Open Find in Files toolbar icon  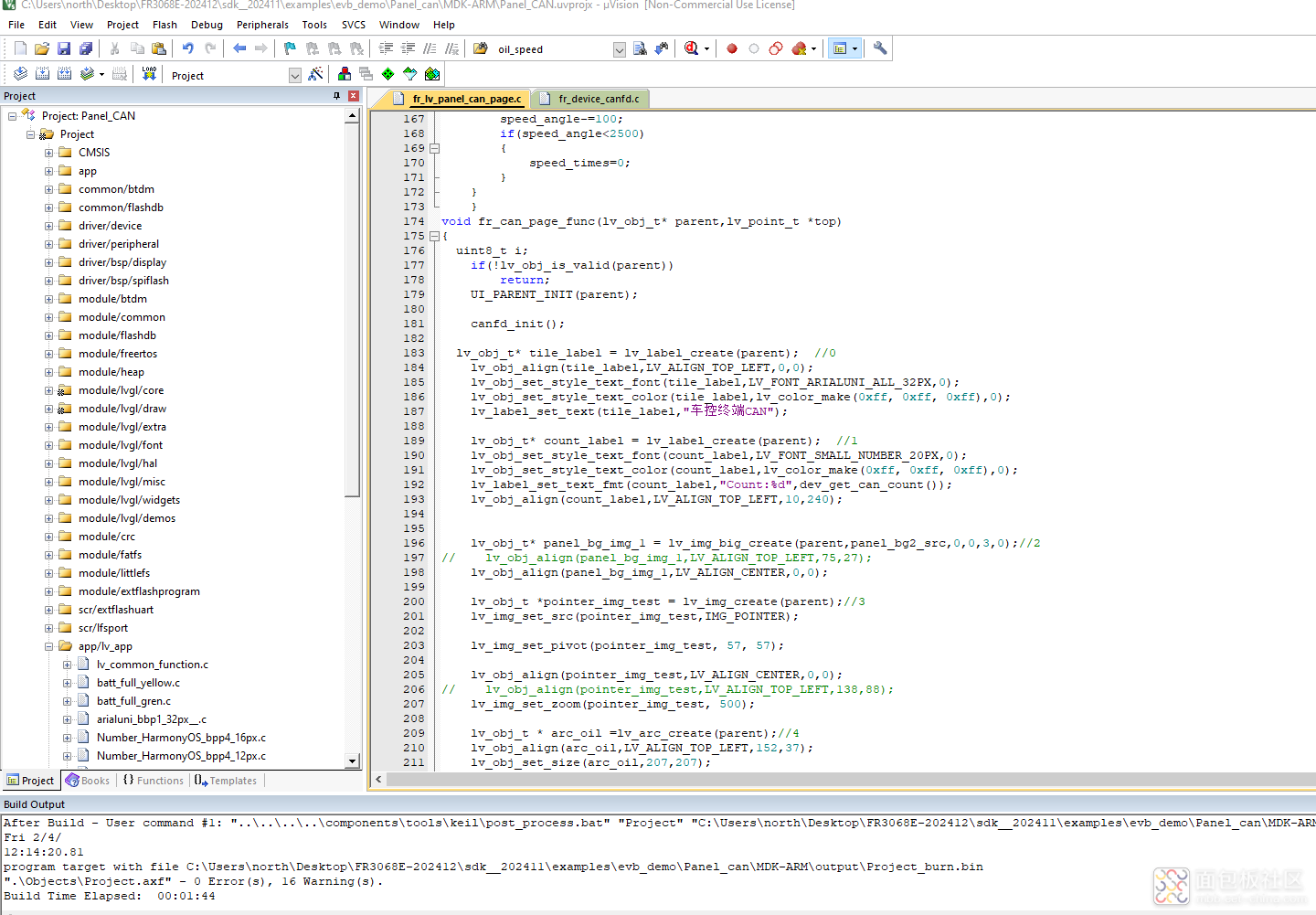481,48
